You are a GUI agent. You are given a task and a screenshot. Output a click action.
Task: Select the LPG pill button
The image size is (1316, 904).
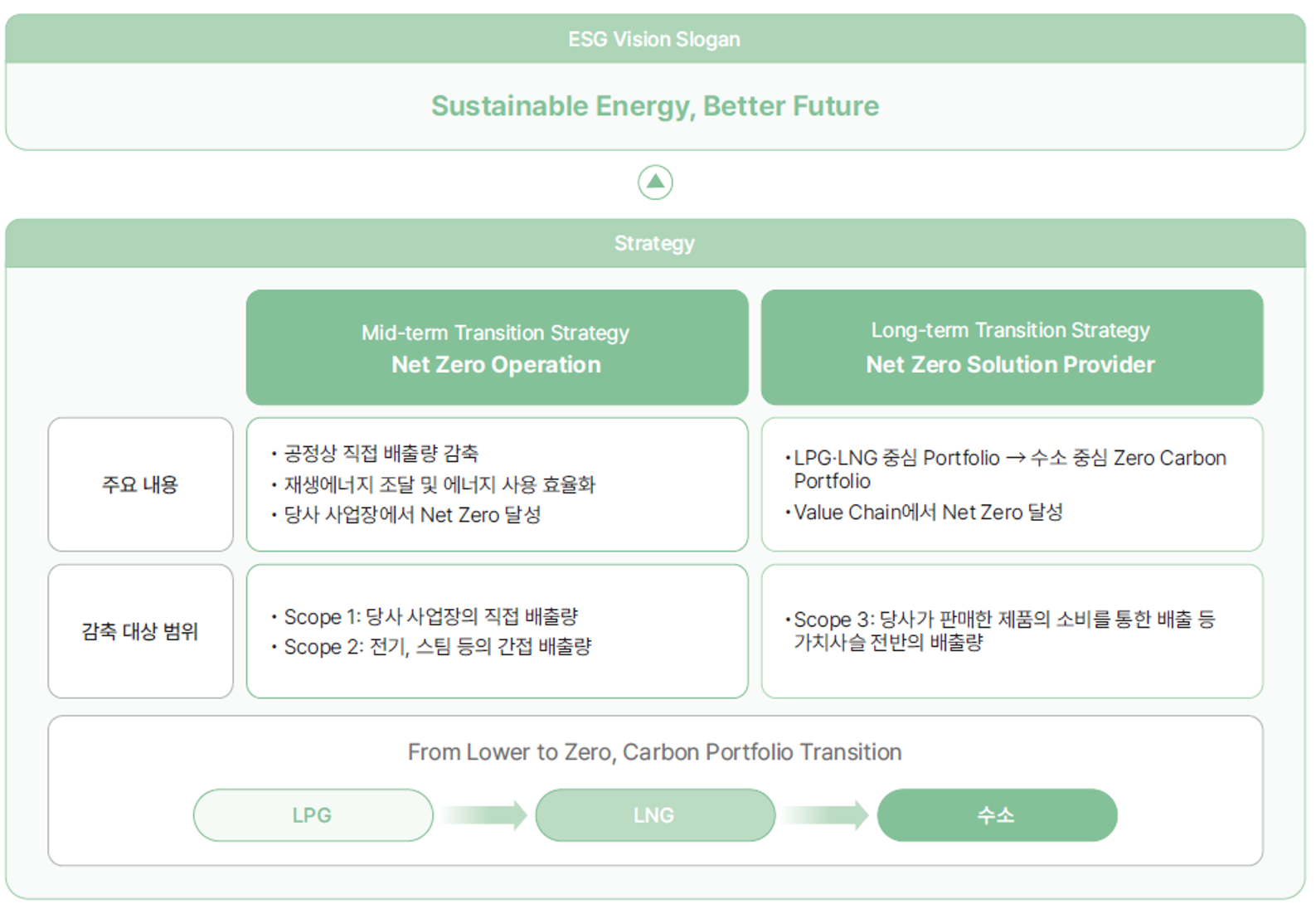coord(313,815)
